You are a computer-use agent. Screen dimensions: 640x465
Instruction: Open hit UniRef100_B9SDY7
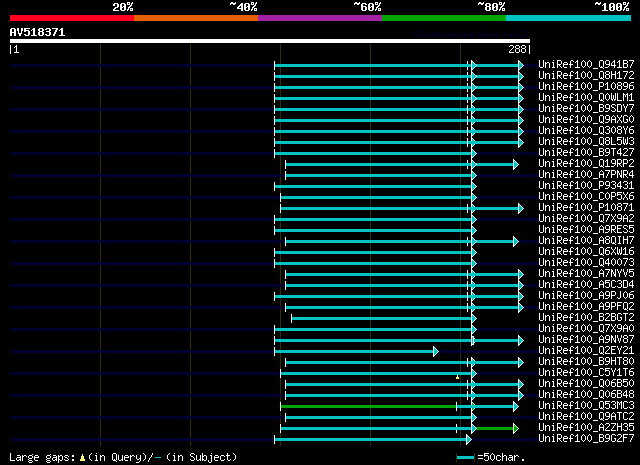click(x=586, y=109)
